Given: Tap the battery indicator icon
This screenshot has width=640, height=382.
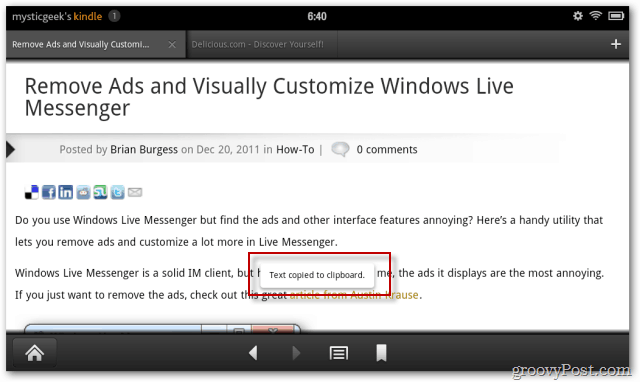Looking at the screenshot, I should click(616, 16).
